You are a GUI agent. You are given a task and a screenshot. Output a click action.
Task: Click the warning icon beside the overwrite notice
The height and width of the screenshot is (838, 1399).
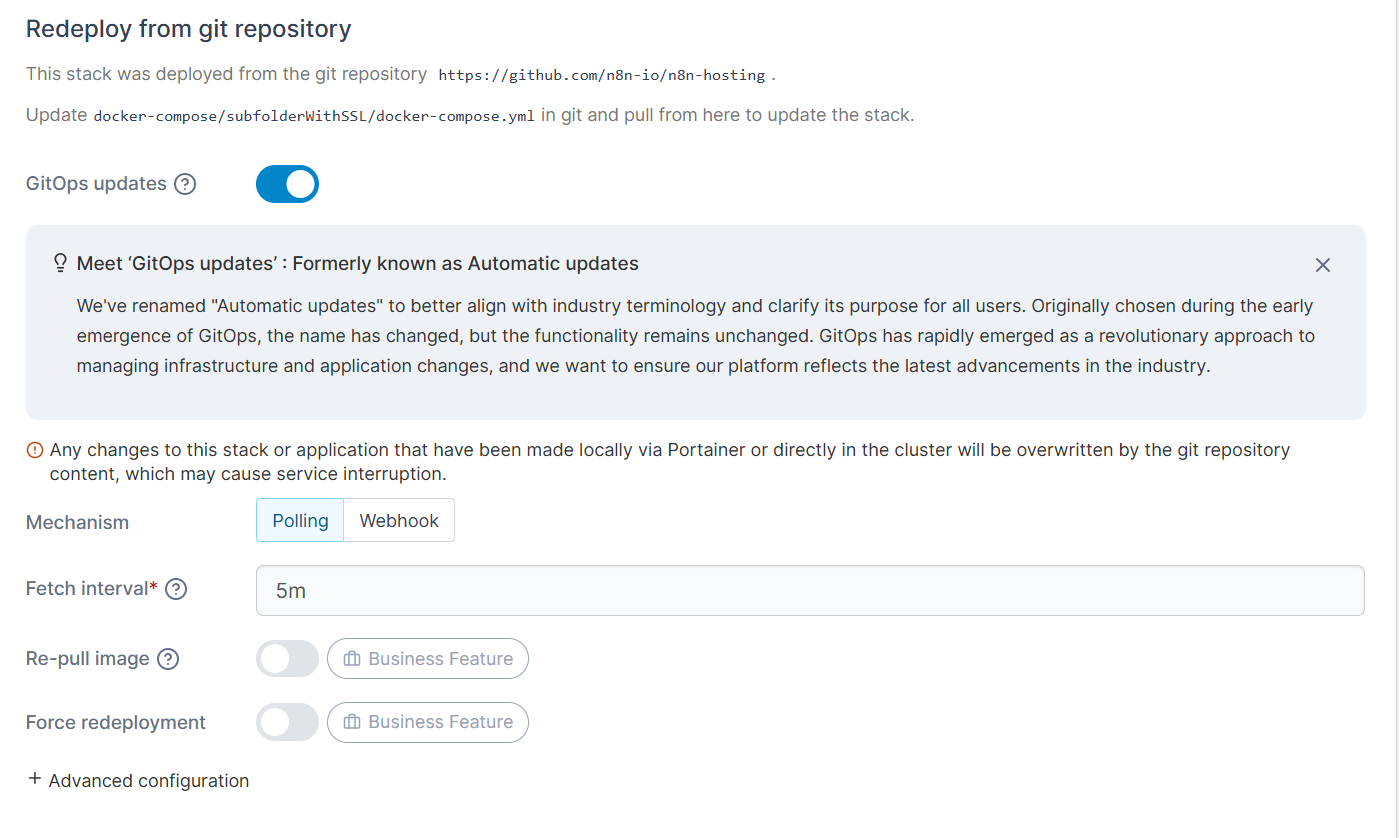point(35,450)
